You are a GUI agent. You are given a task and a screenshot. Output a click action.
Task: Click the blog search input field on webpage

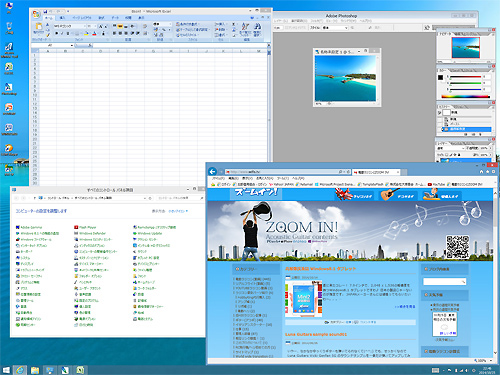point(445,282)
